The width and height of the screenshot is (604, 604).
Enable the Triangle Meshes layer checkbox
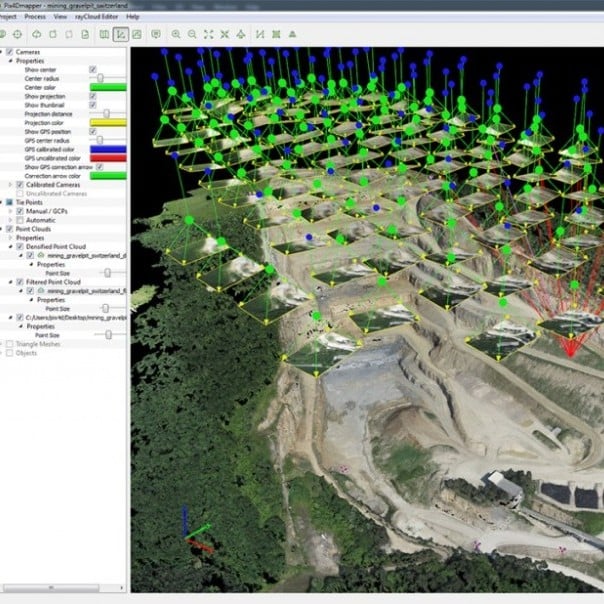click(8, 344)
